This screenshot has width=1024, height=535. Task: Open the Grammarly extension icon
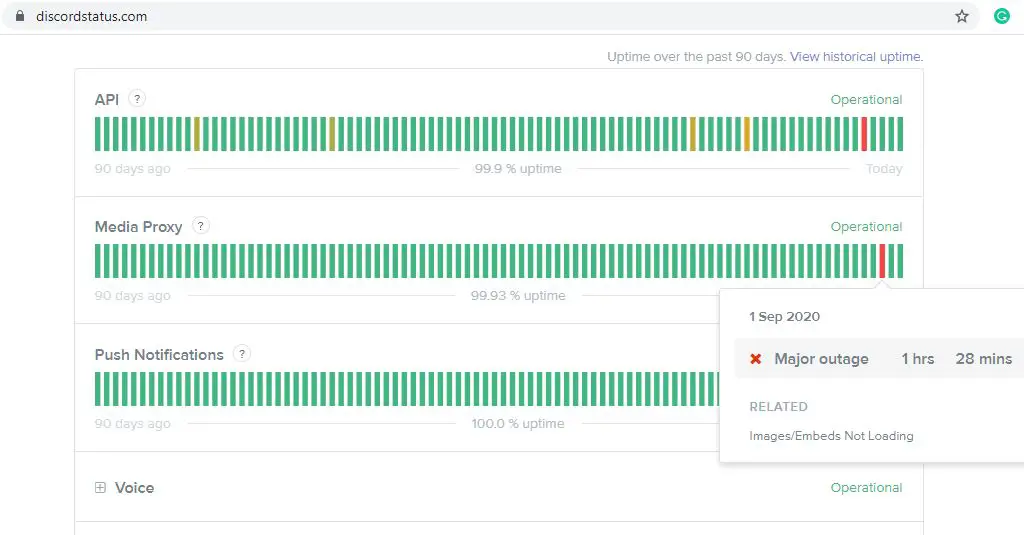point(1002,16)
